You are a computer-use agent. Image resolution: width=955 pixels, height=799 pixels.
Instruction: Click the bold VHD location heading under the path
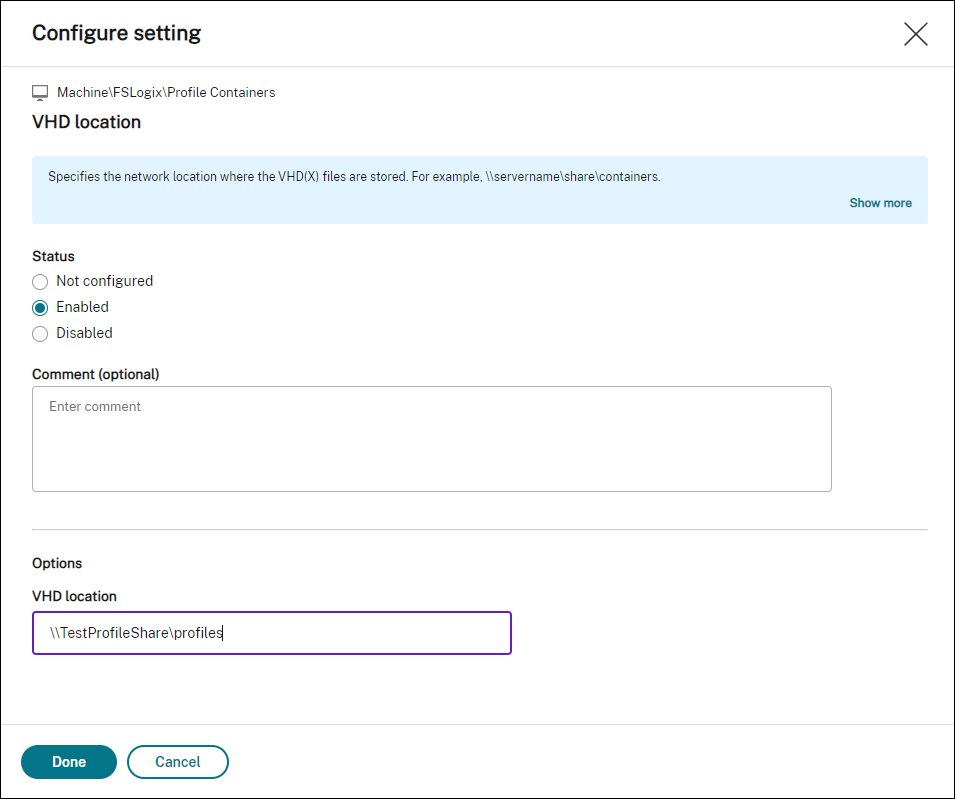click(x=86, y=122)
